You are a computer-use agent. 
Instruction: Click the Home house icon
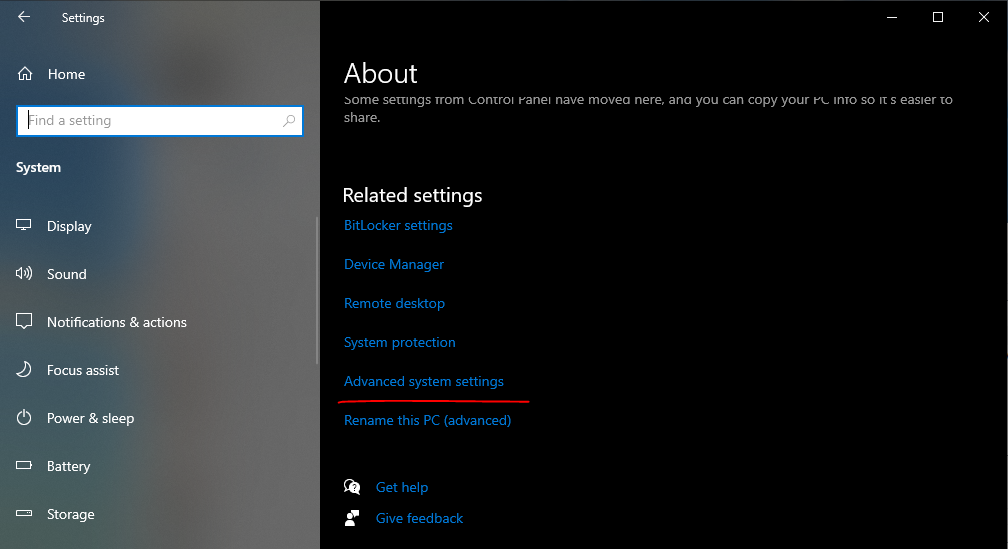point(26,74)
